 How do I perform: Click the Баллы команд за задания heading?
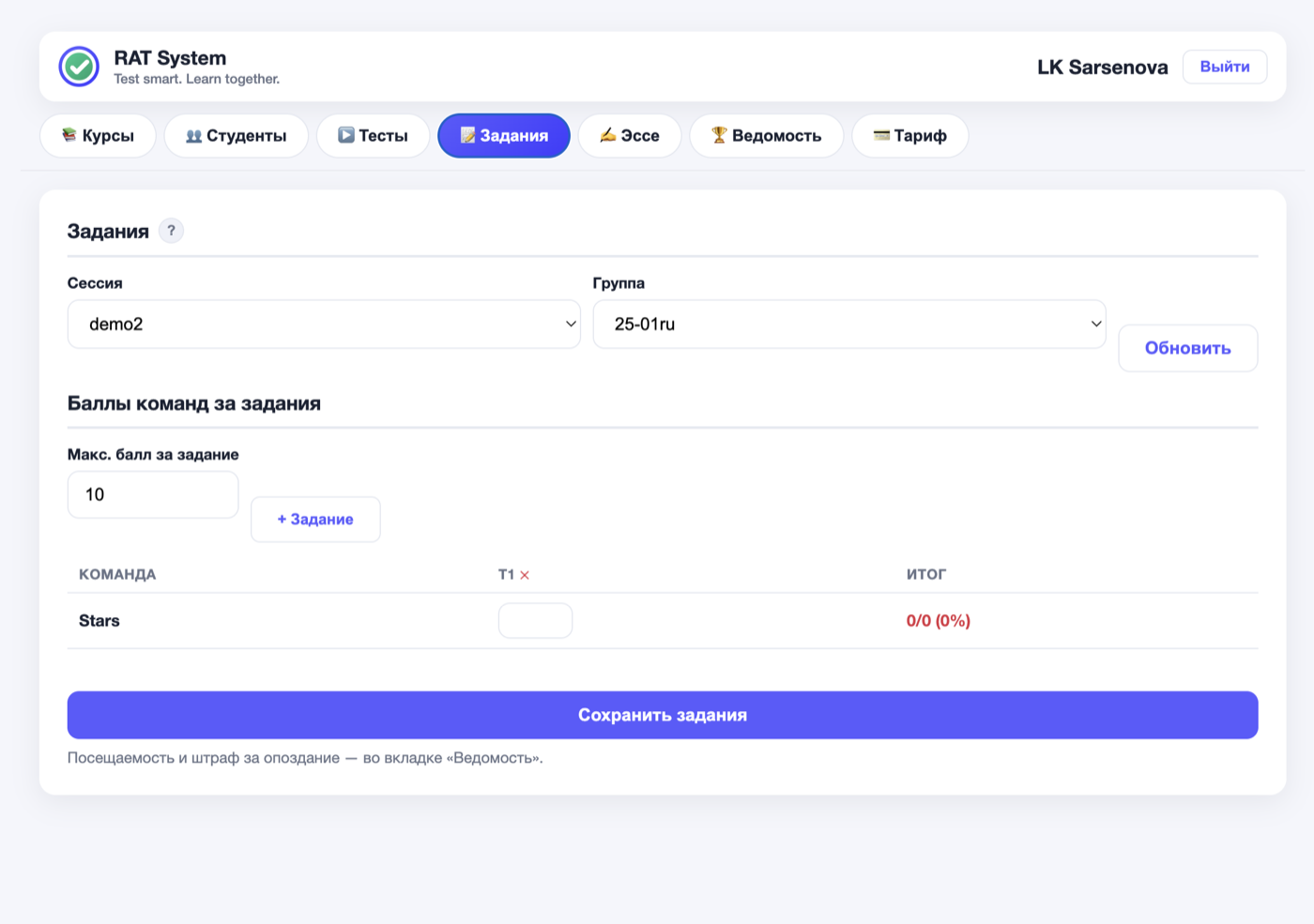tap(194, 403)
